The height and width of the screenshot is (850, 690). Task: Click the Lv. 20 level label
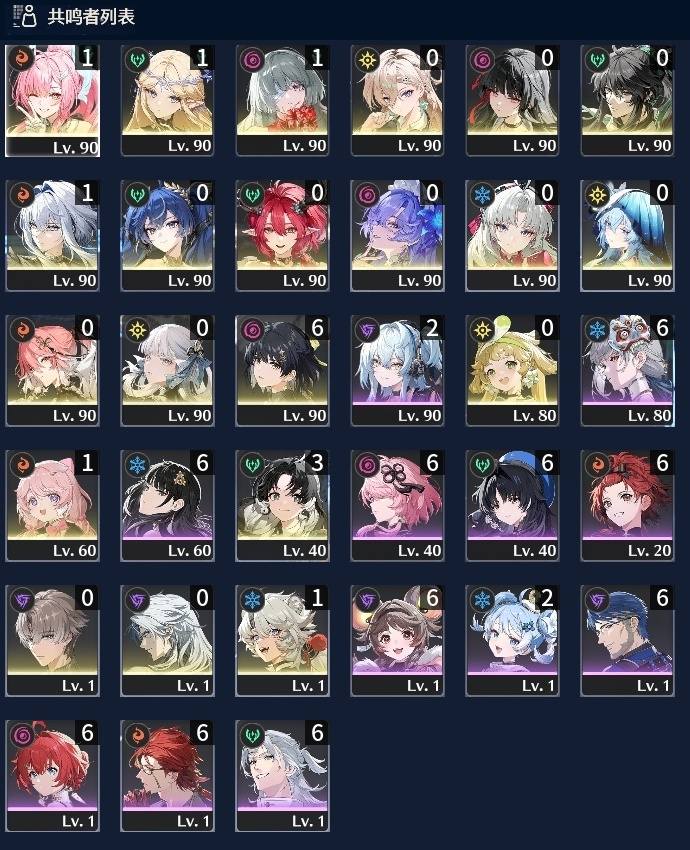tap(649, 551)
